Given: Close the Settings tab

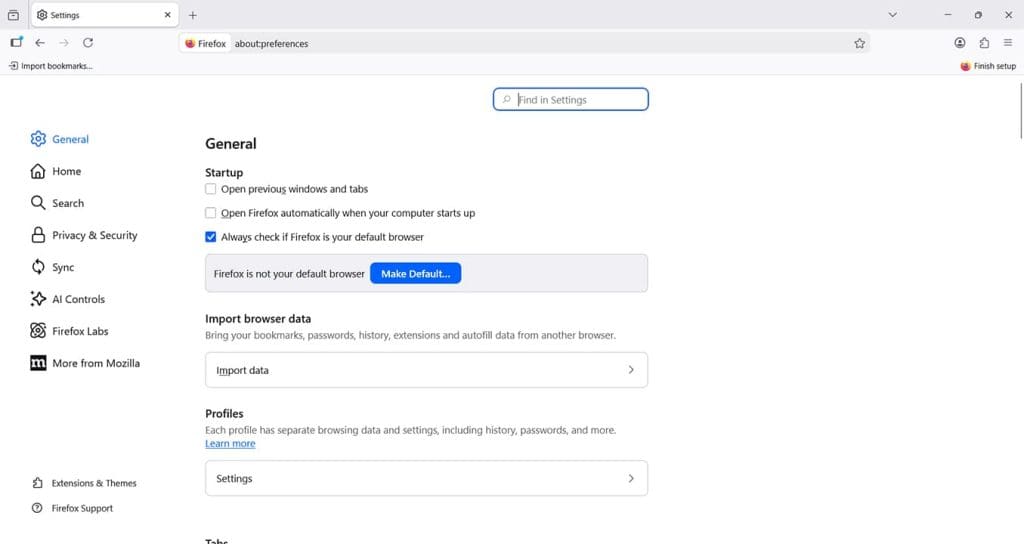Looking at the screenshot, I should coord(168,14).
